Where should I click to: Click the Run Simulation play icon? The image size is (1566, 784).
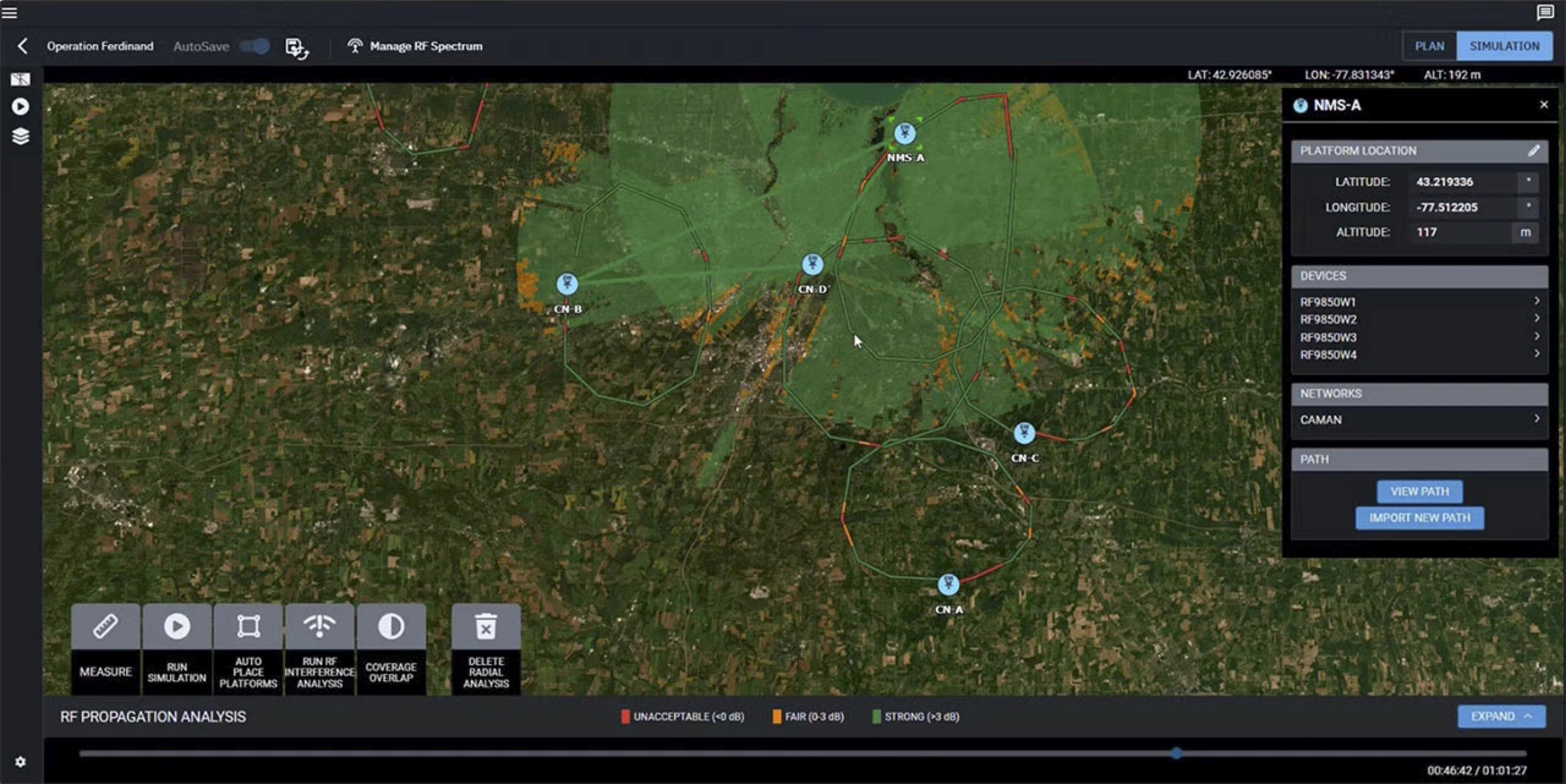pos(177,626)
